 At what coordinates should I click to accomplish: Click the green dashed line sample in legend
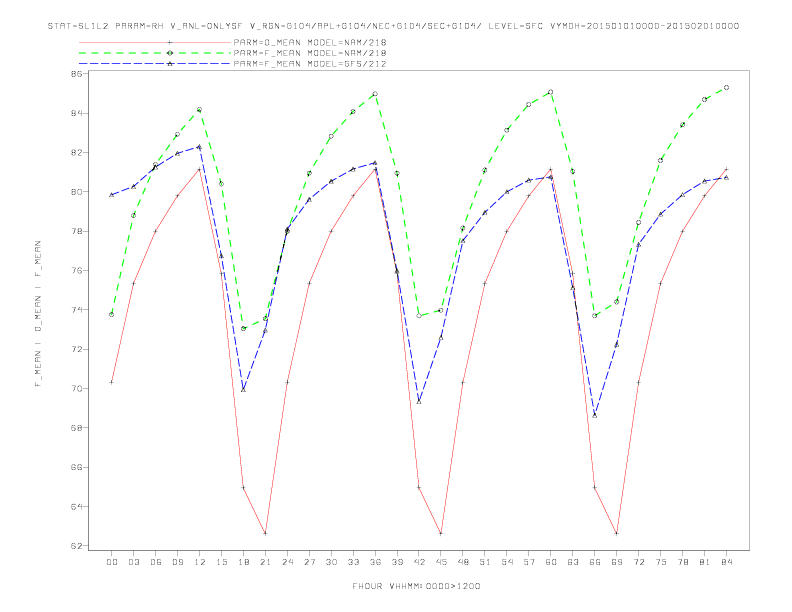pyautogui.click(x=155, y=53)
